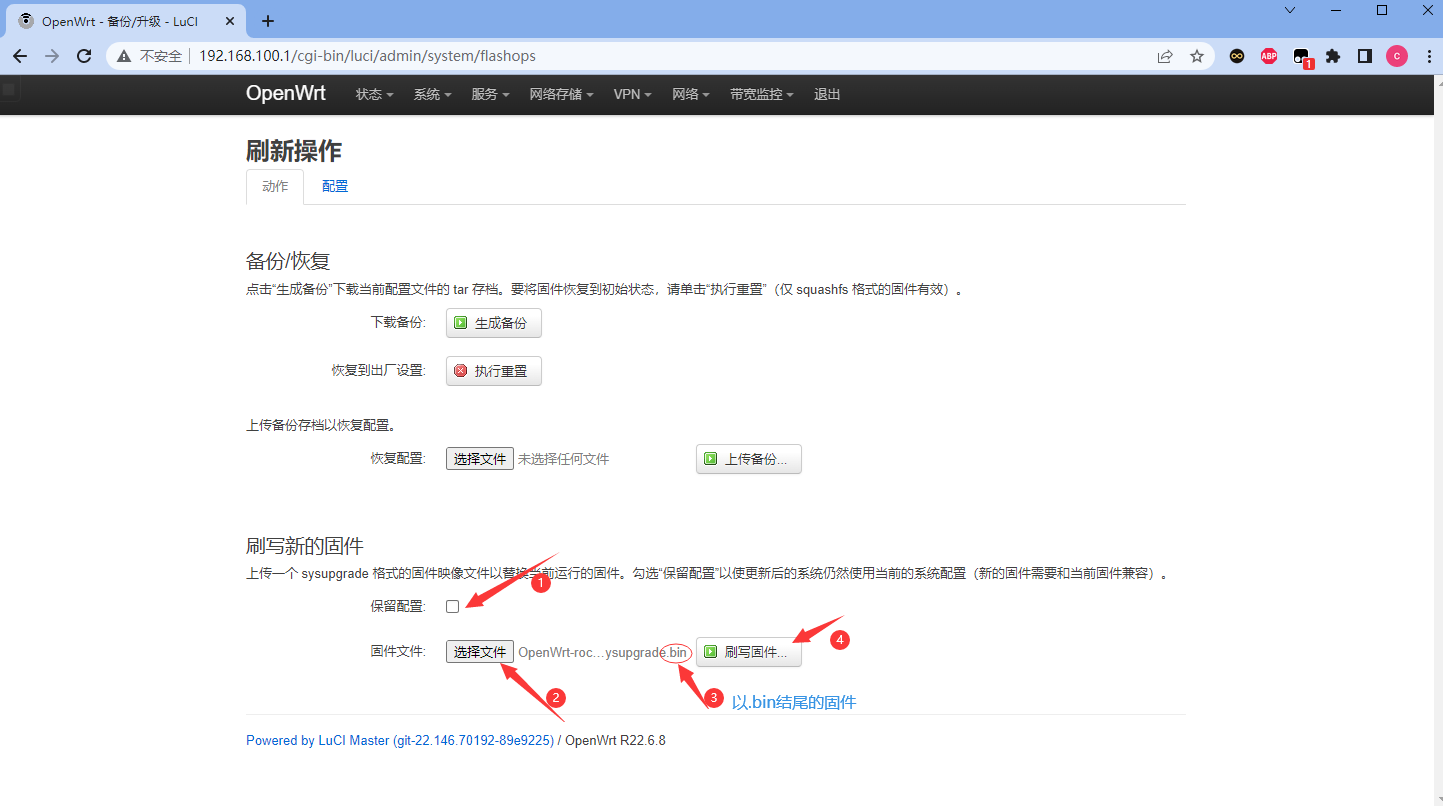Viewport: 1443px width, 806px height.
Task: Reload the page with the refresh icon
Action: [x=84, y=56]
